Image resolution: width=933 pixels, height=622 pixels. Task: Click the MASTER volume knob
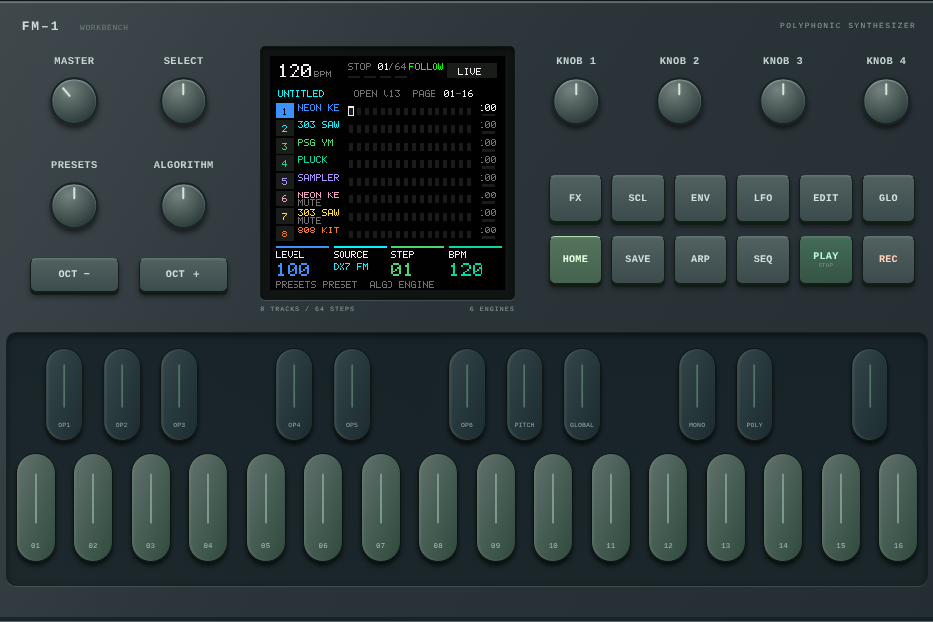74,102
